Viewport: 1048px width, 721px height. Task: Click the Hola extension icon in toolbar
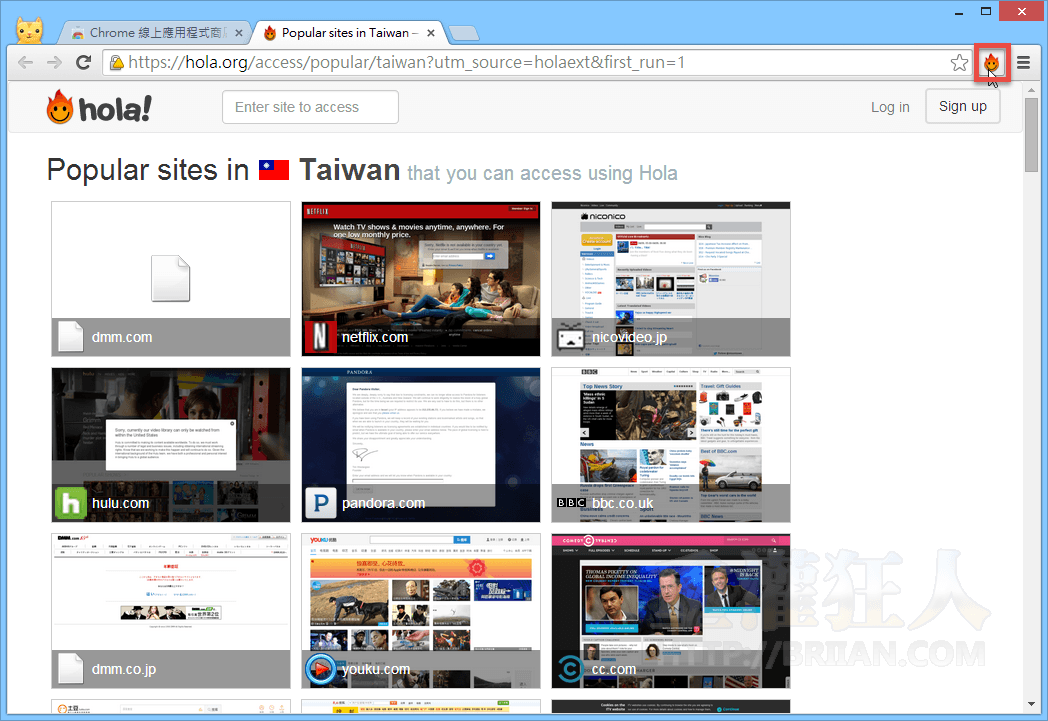click(x=991, y=63)
